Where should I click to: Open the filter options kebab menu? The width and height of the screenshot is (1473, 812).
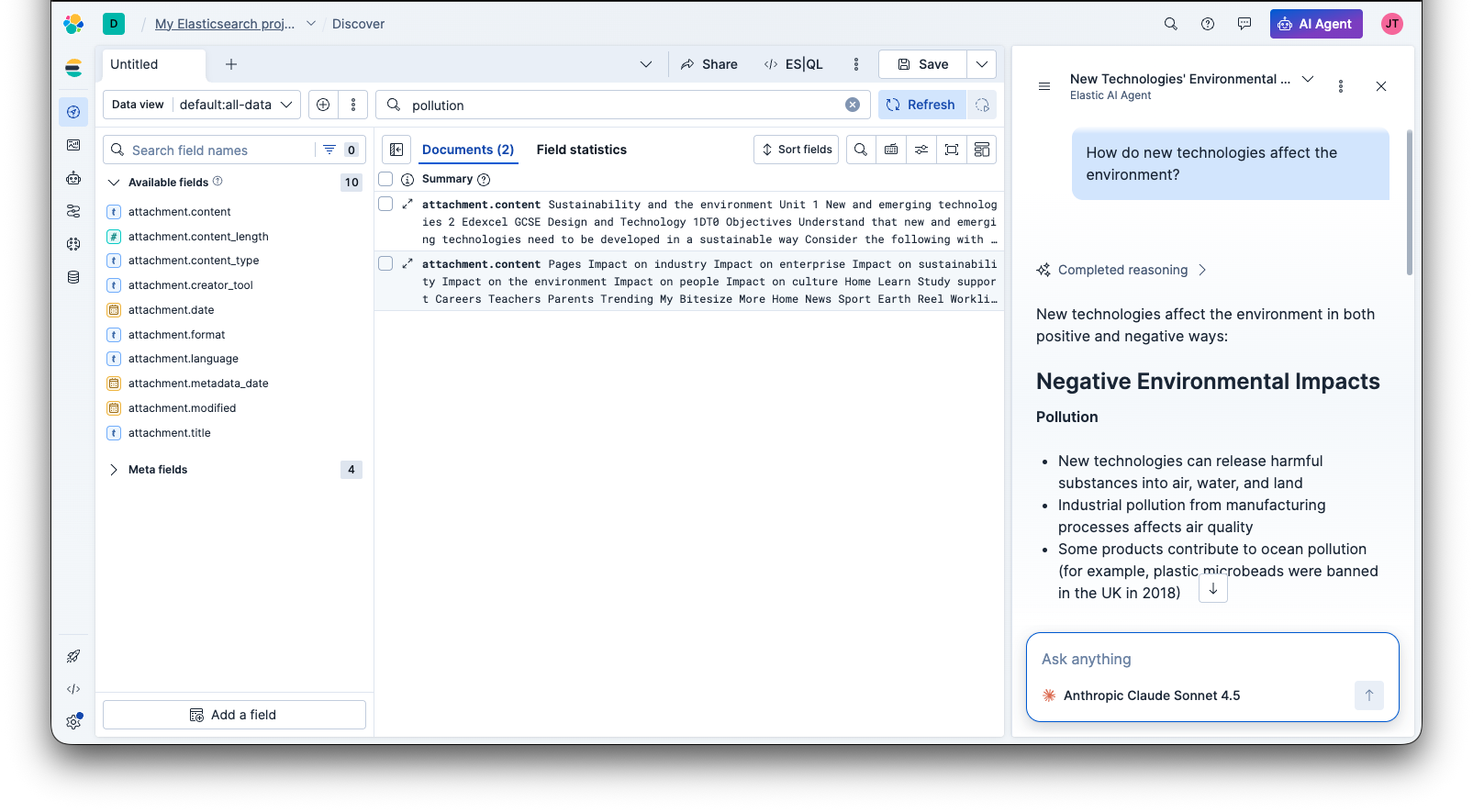click(353, 105)
